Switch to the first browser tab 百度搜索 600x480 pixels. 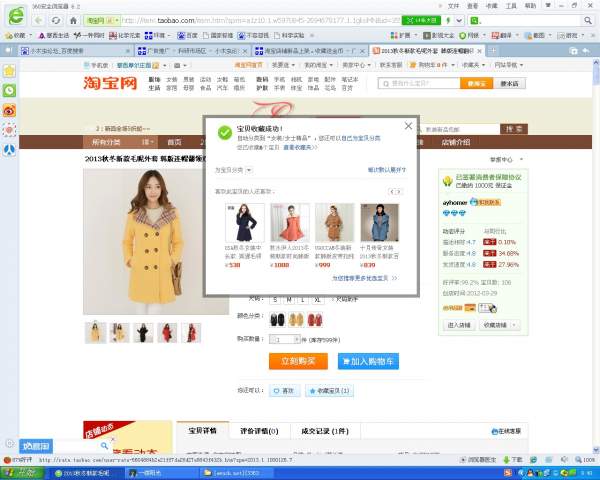[76, 51]
